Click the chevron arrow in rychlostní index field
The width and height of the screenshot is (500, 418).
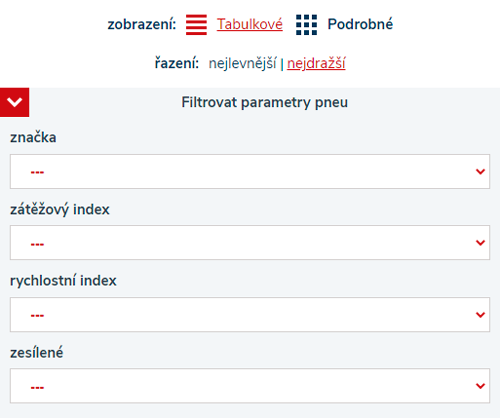click(x=480, y=315)
